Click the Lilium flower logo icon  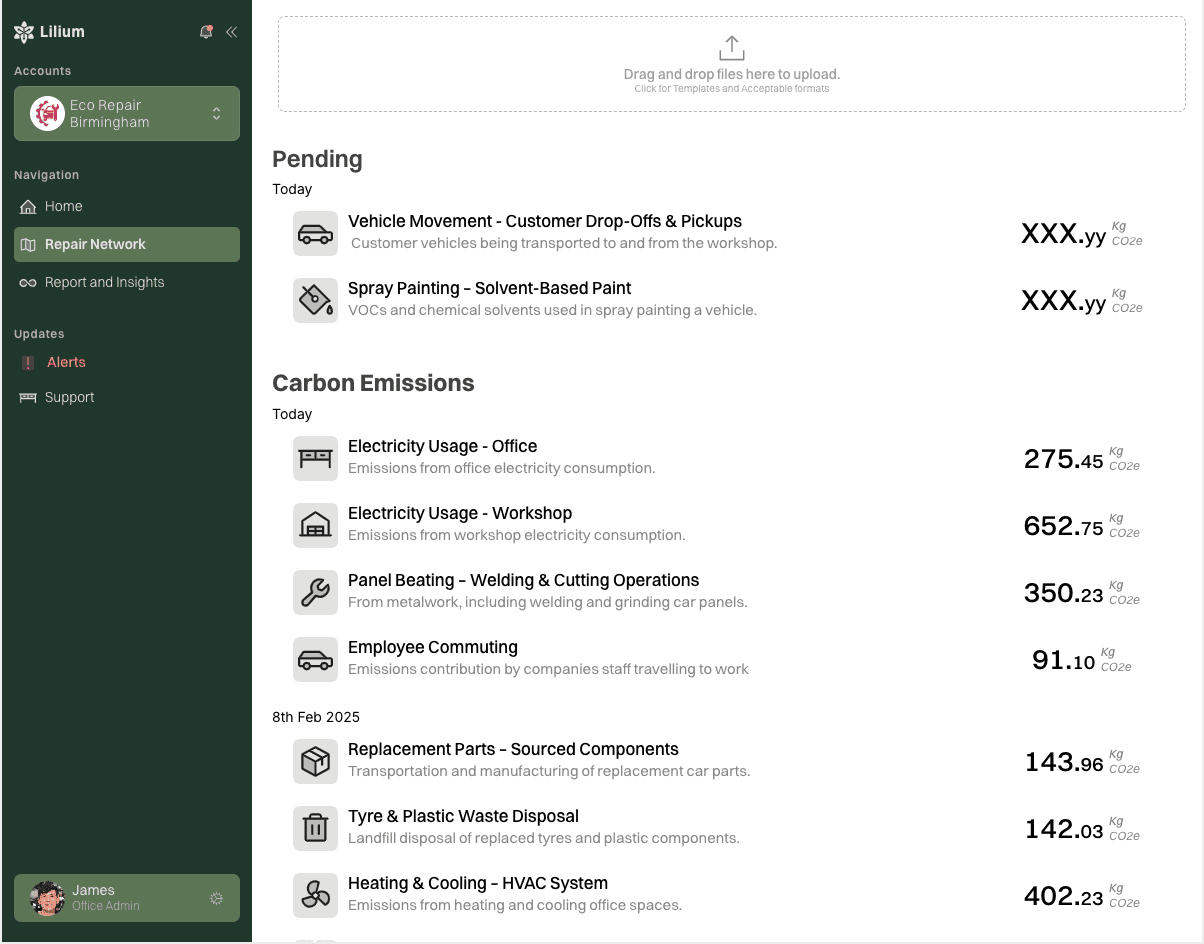(x=24, y=32)
